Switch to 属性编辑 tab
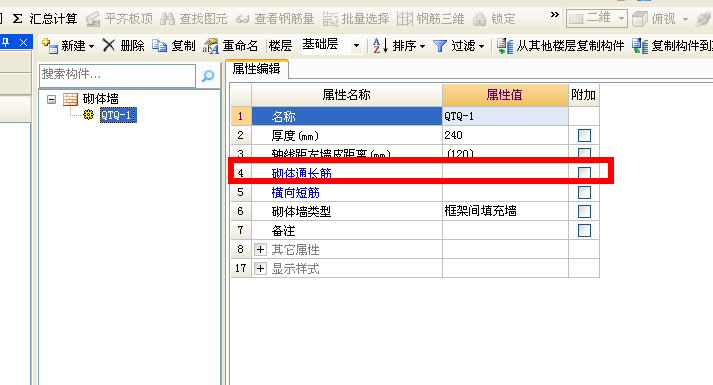The image size is (713, 385). point(256,69)
